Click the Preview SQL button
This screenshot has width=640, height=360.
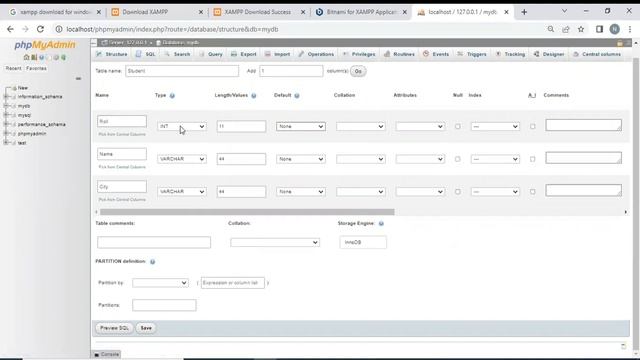[114, 328]
